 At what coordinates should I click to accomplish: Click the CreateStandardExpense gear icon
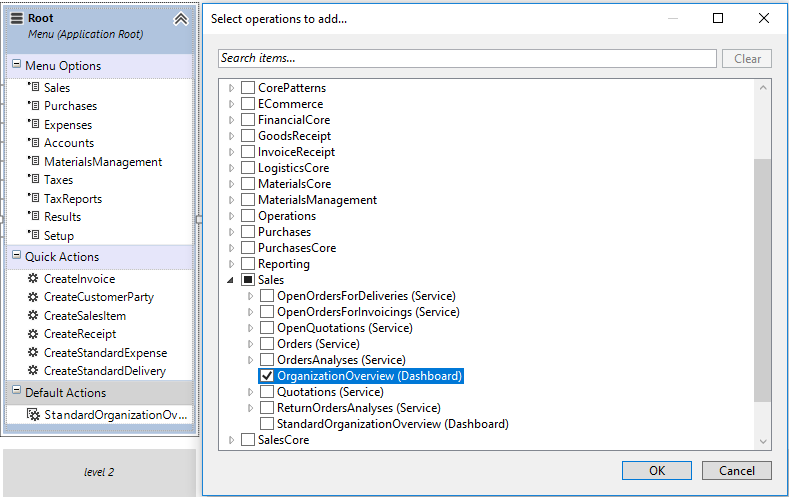click(33, 352)
